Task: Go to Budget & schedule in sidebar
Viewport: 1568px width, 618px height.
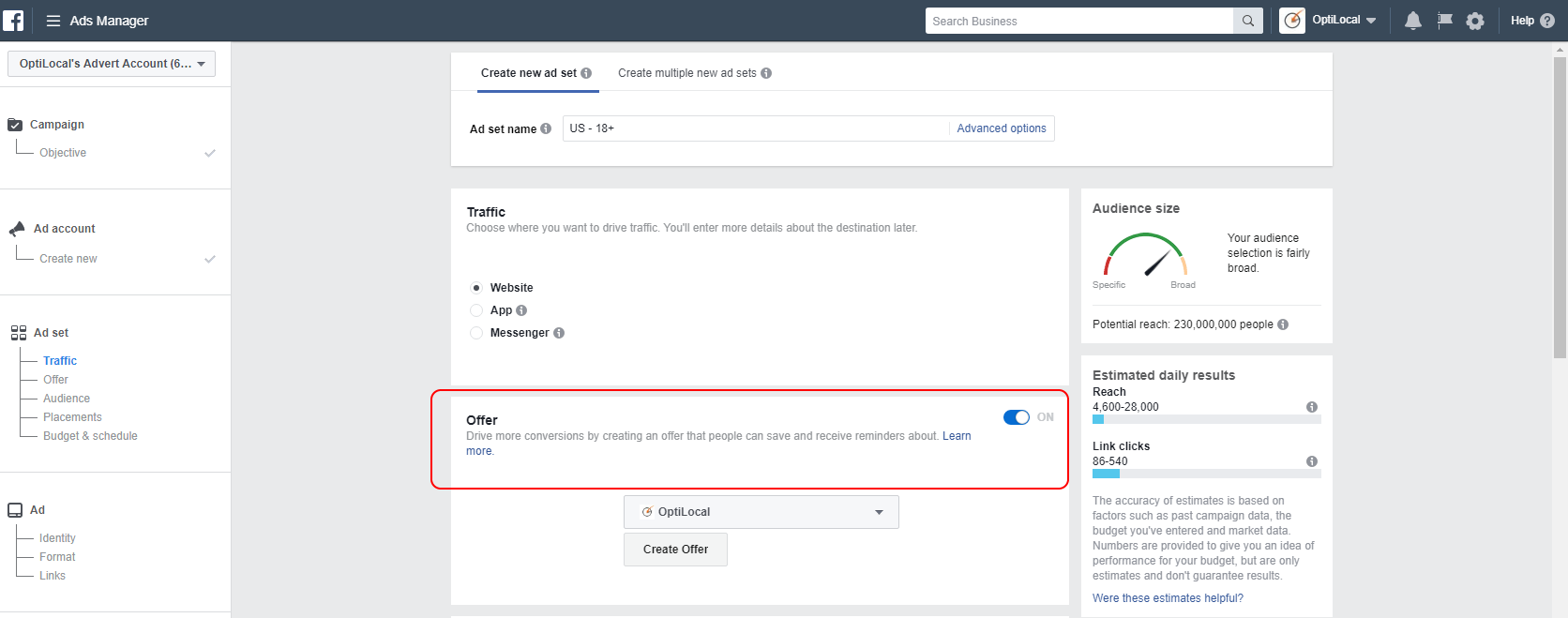Action: [90, 436]
